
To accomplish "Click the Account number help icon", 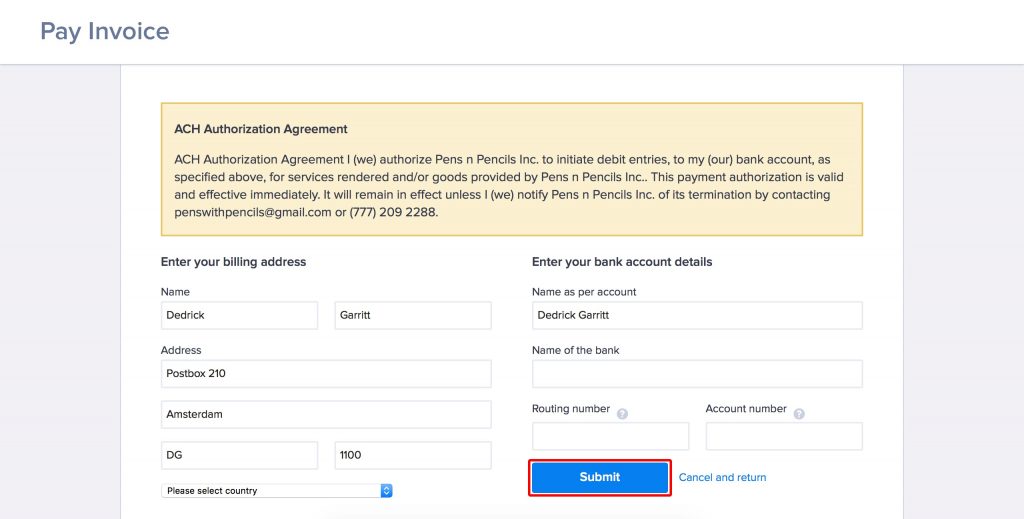I will 799,414.
